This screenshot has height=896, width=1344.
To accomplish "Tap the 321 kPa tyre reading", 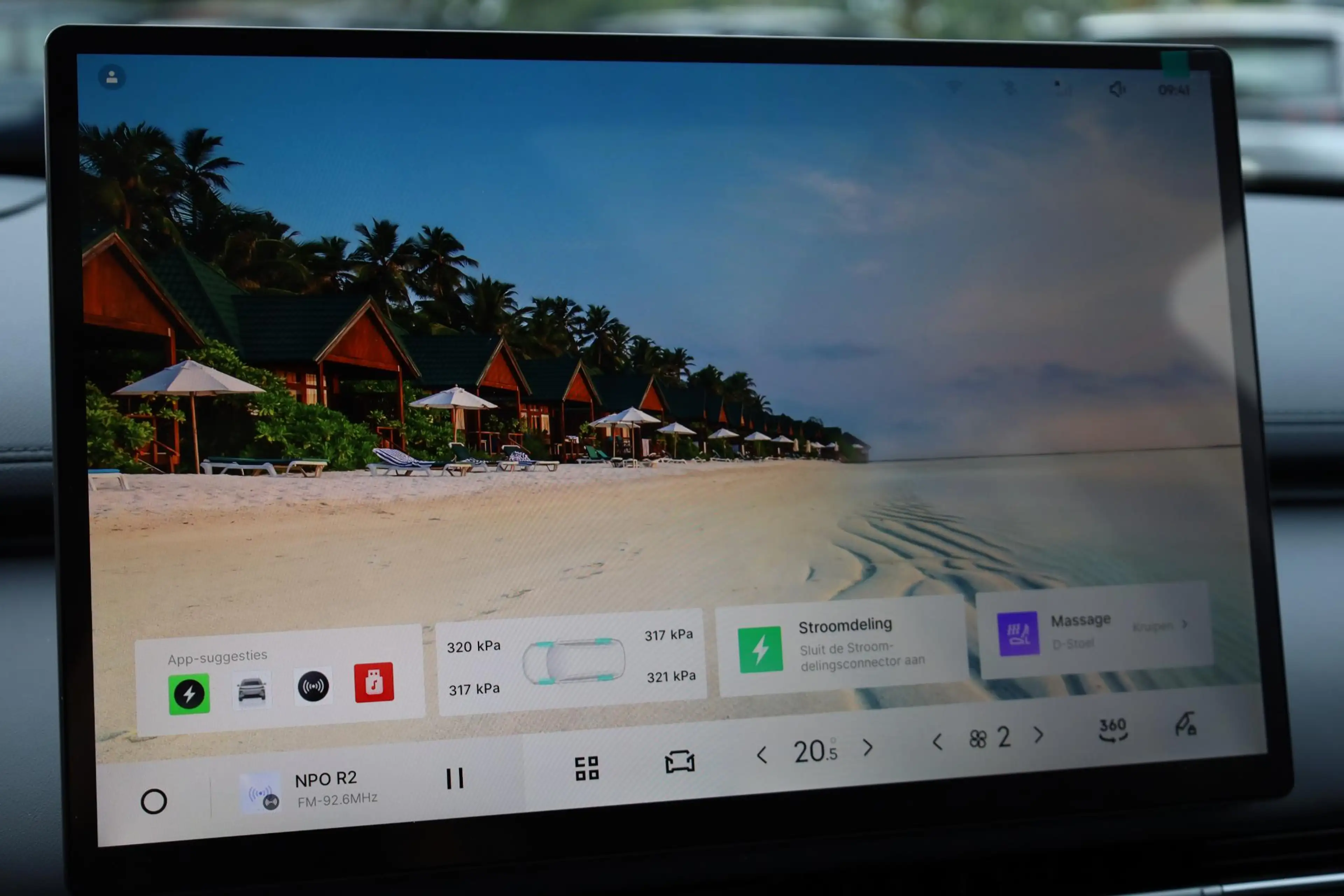I will (671, 677).
